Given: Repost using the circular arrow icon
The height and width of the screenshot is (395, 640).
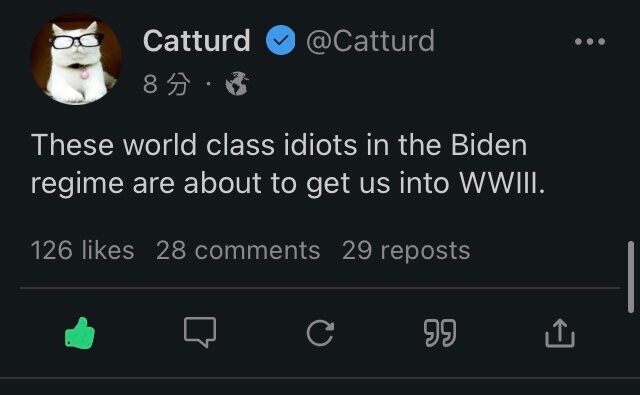Looking at the screenshot, I should 320,333.
